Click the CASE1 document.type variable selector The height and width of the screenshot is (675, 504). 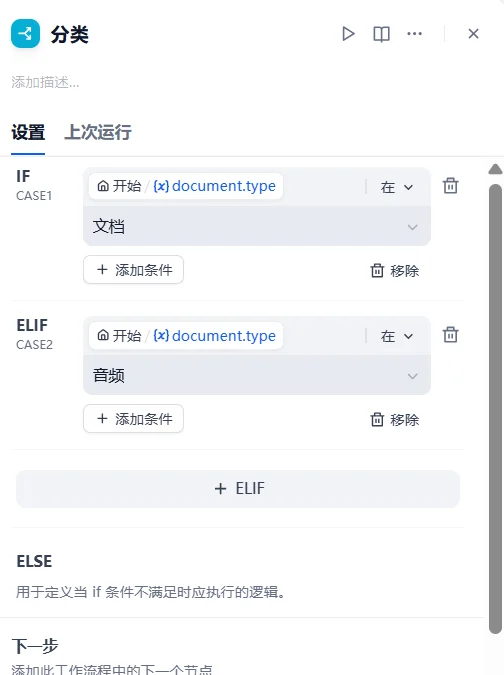(186, 186)
